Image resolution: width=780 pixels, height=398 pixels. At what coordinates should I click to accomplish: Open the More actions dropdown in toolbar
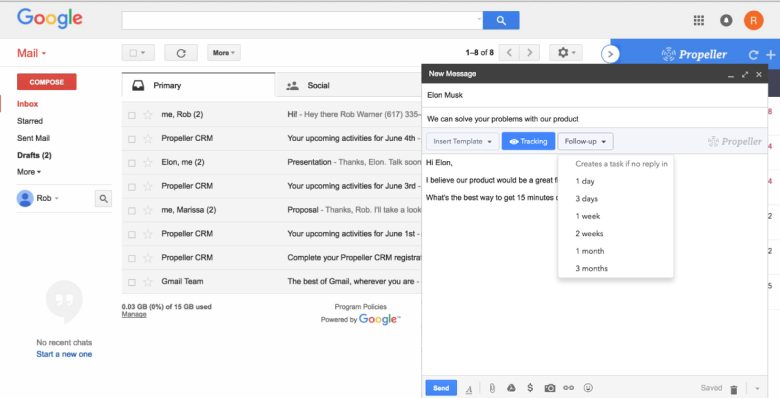click(224, 53)
